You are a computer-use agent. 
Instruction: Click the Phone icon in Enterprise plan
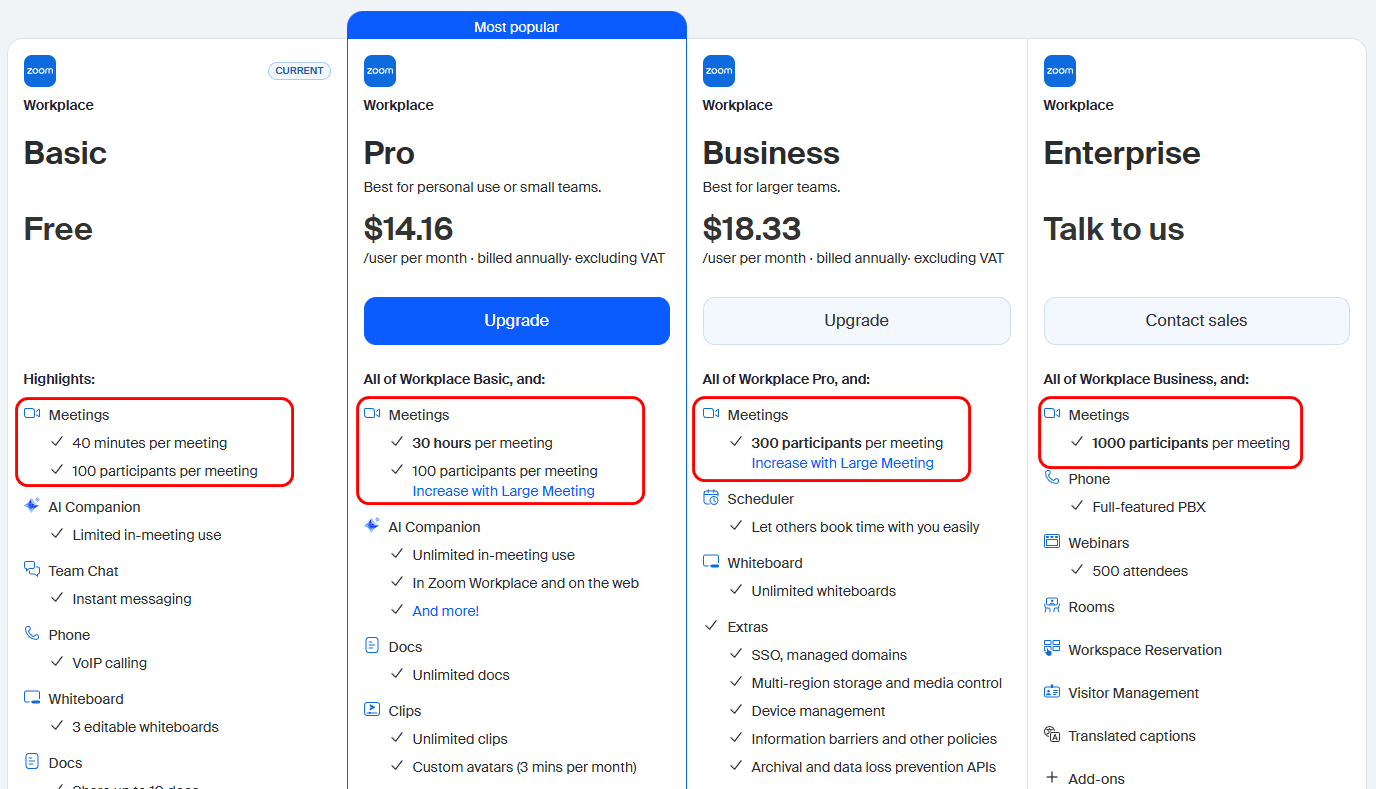(1052, 478)
